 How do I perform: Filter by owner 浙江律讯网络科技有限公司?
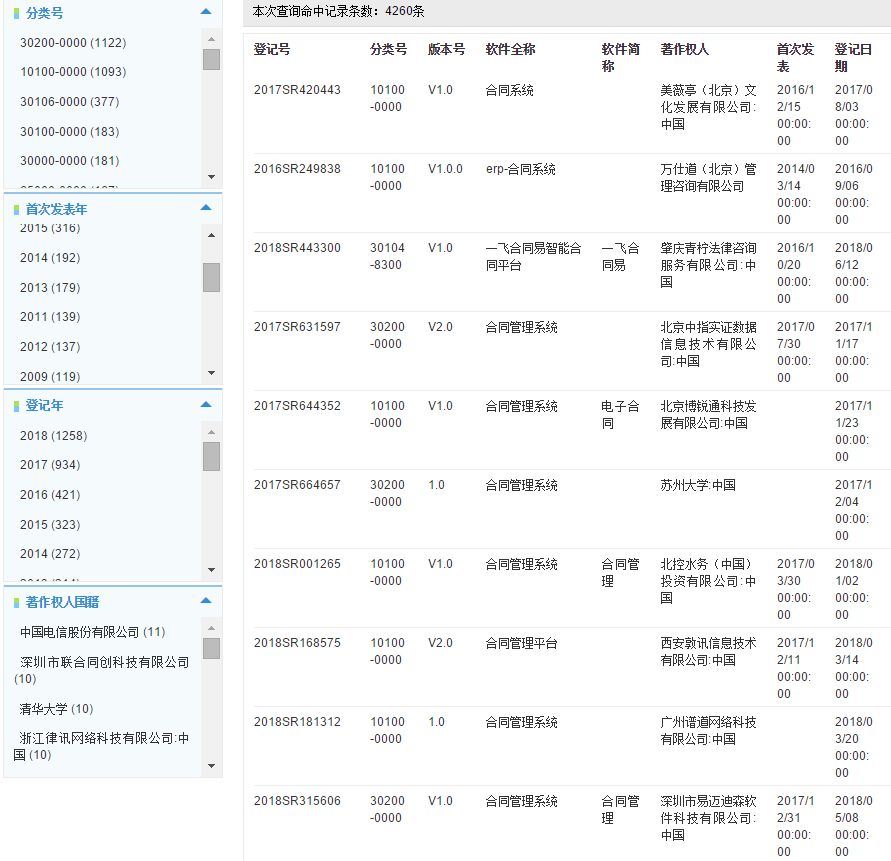click(x=102, y=746)
